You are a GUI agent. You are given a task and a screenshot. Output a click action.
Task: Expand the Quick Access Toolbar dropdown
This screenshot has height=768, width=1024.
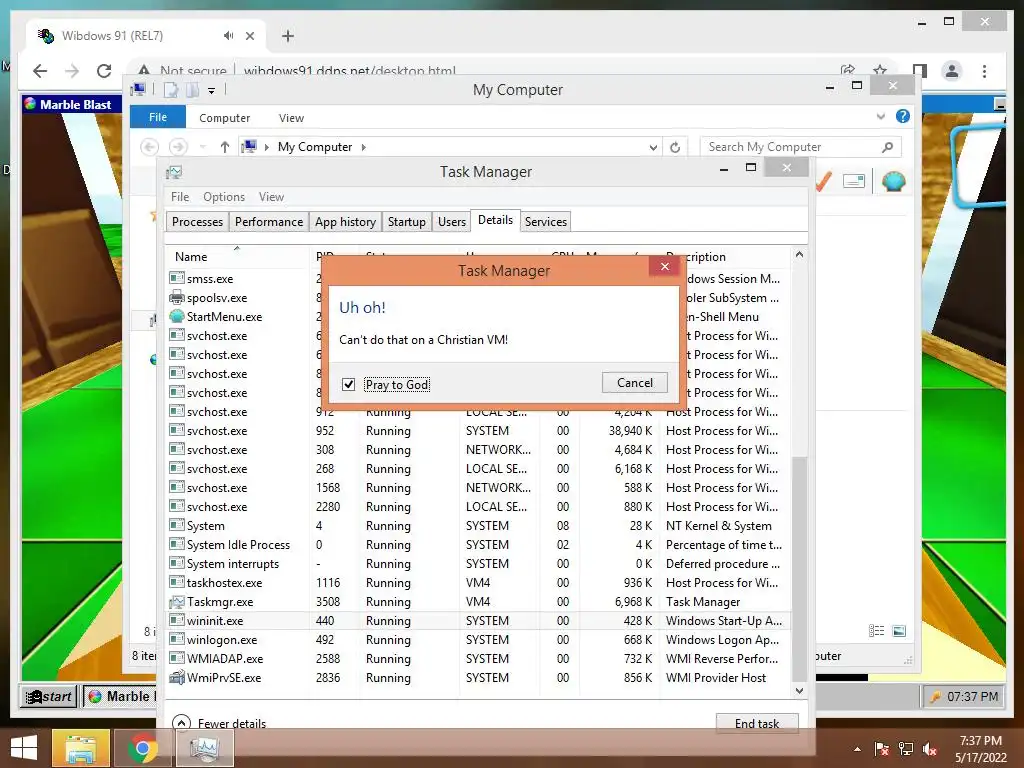pos(211,91)
